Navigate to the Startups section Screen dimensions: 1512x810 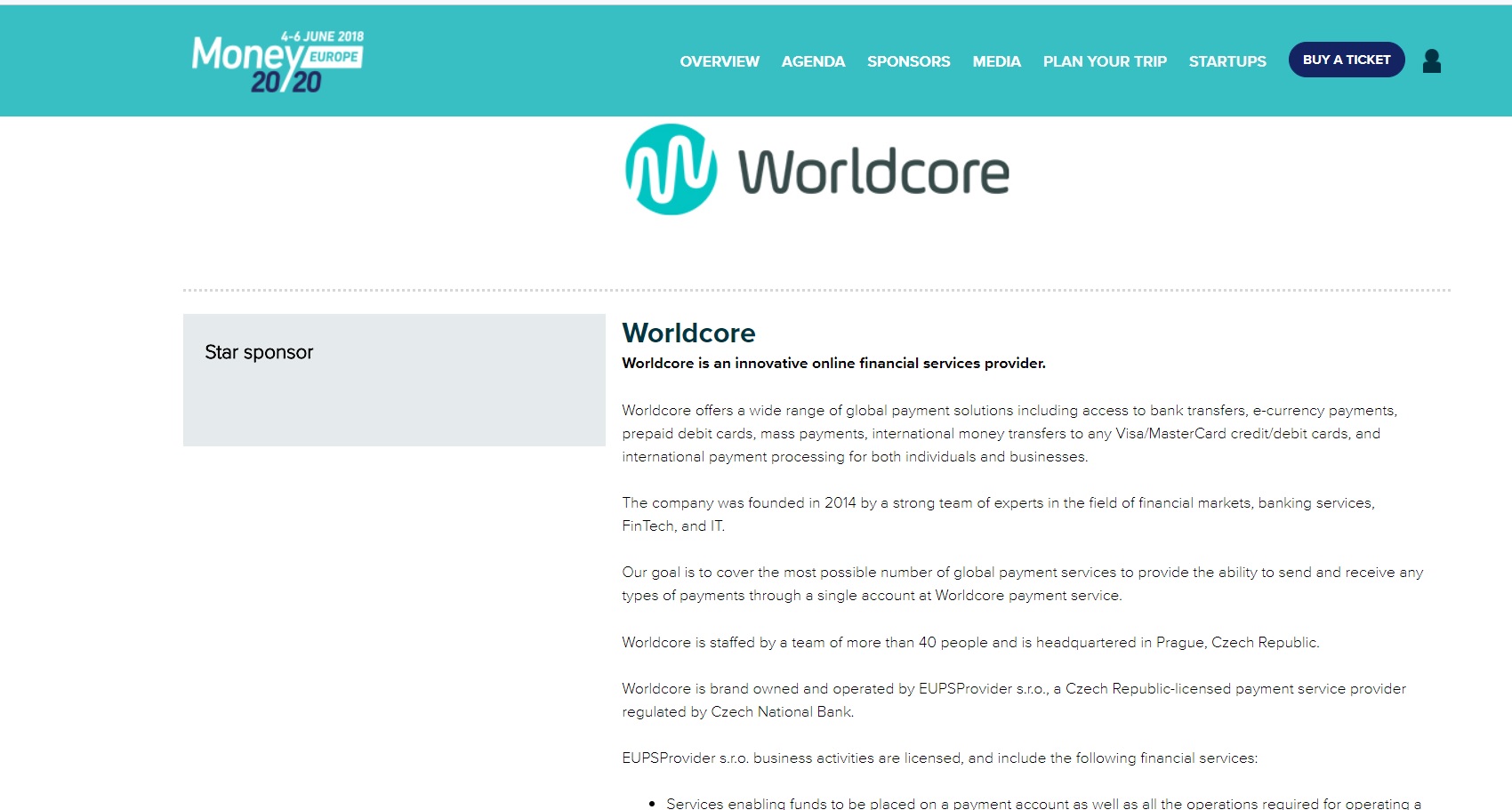pyautogui.click(x=1227, y=61)
